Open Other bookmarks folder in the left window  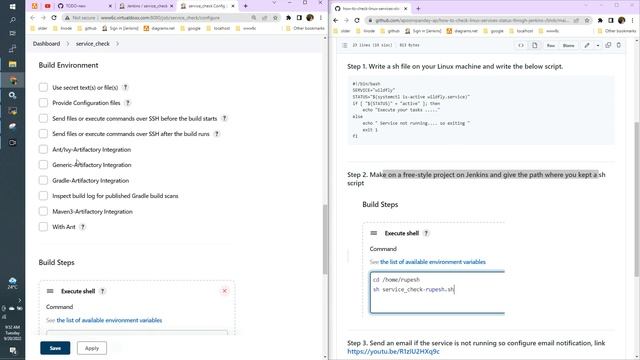coord(305,28)
